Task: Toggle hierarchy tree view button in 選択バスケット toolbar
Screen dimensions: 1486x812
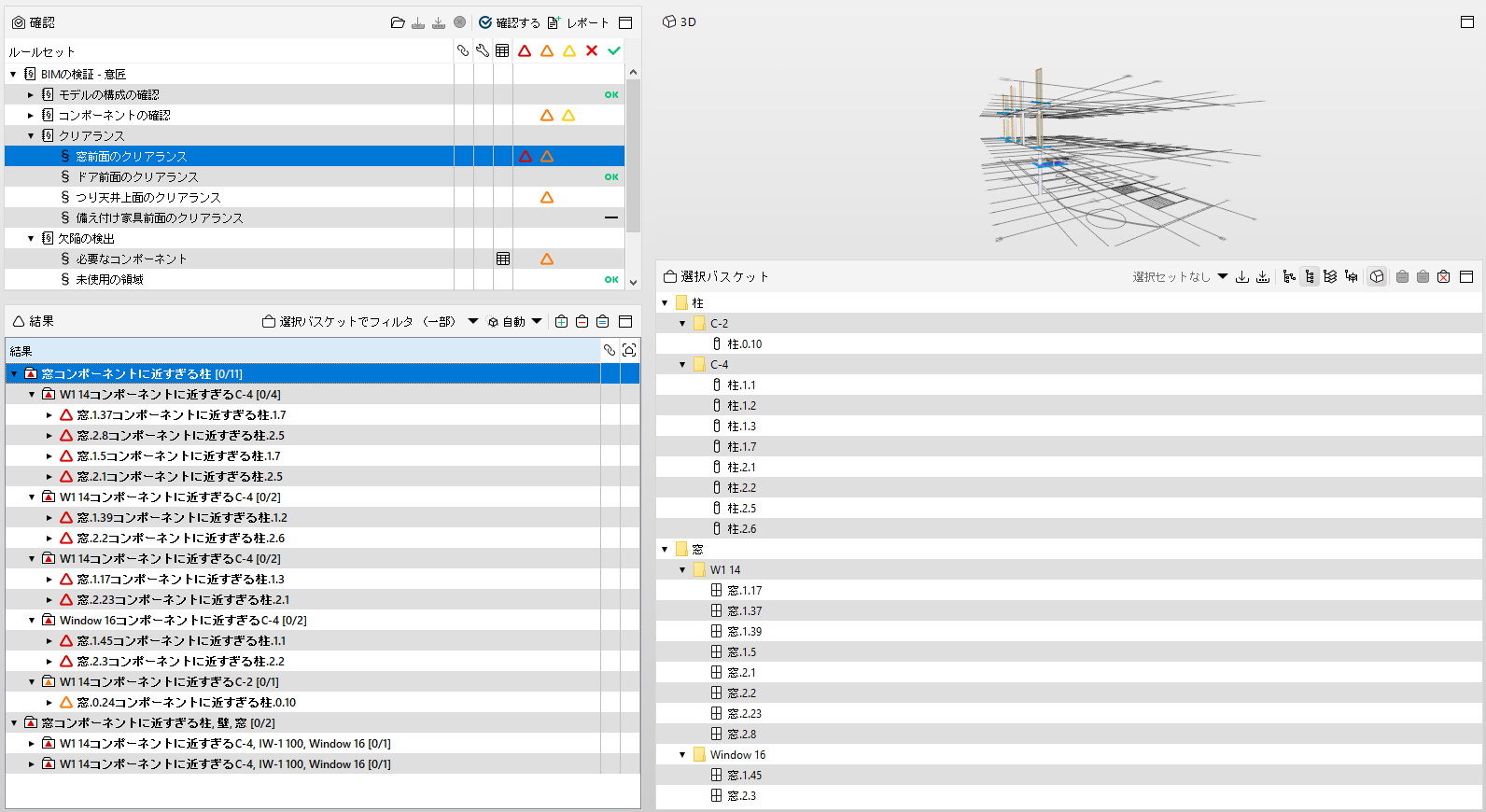Action: click(x=1310, y=276)
